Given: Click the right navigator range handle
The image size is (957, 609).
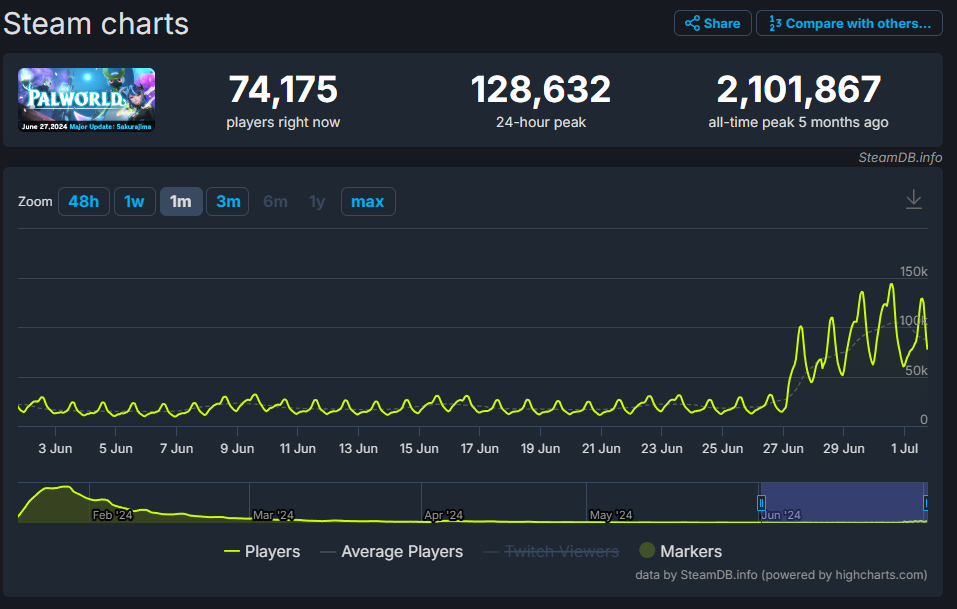Looking at the screenshot, I should tap(926, 502).
